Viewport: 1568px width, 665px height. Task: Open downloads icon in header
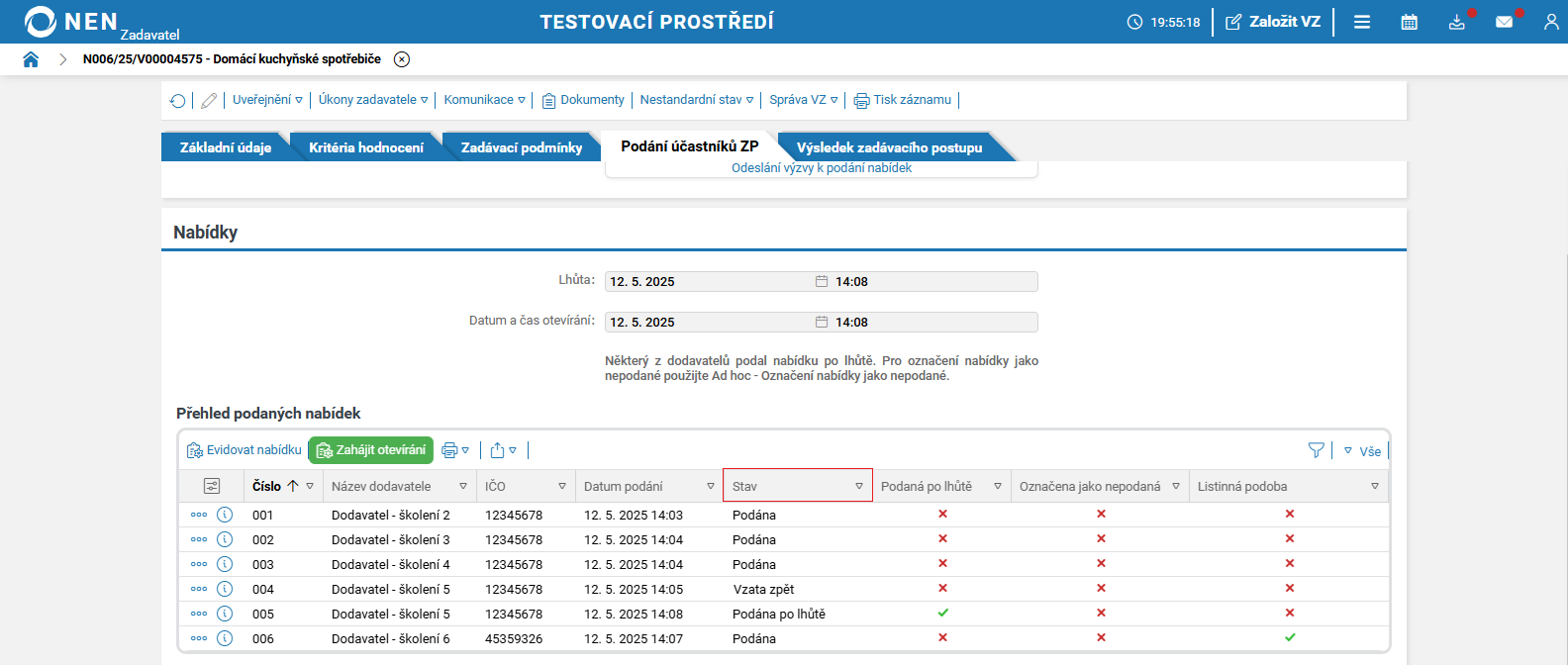pos(1457,22)
